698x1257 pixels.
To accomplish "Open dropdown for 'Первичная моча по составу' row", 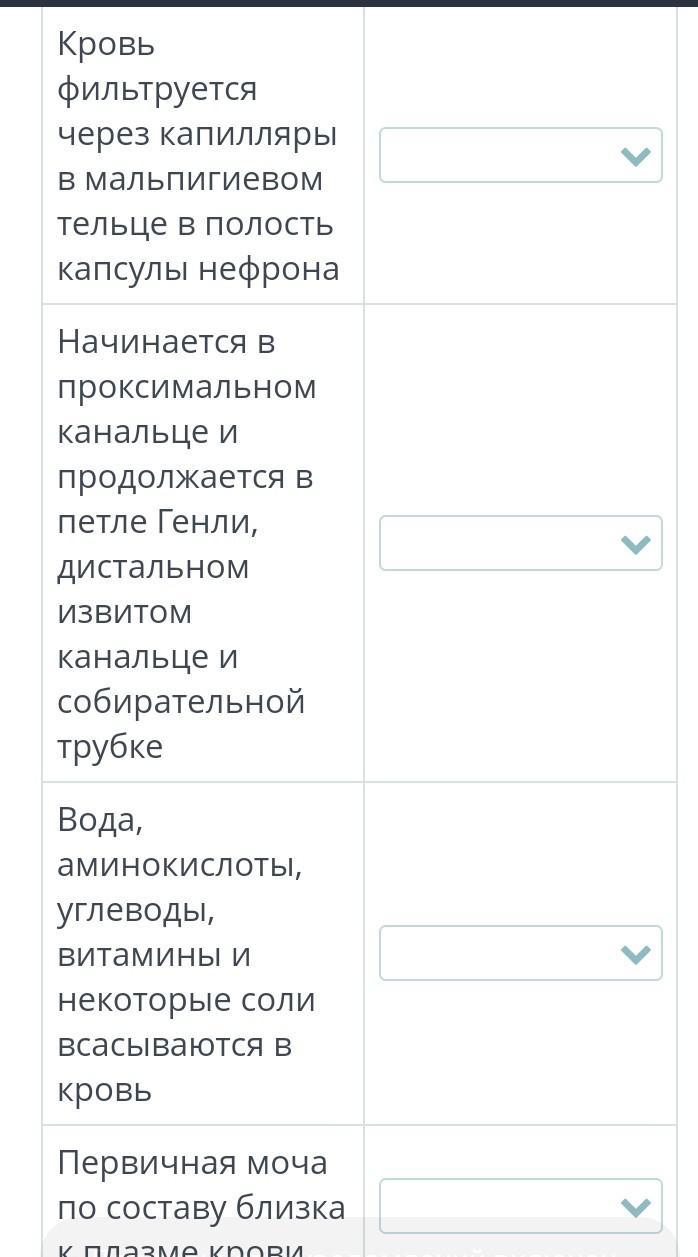I will tap(521, 1206).
